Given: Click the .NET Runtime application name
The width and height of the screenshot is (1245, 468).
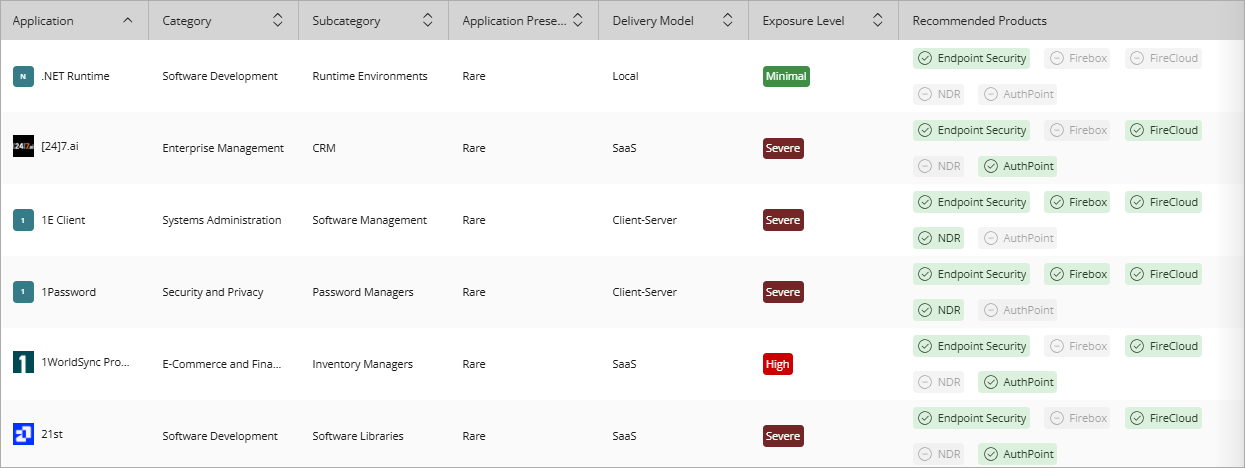Looking at the screenshot, I should click(x=76, y=76).
